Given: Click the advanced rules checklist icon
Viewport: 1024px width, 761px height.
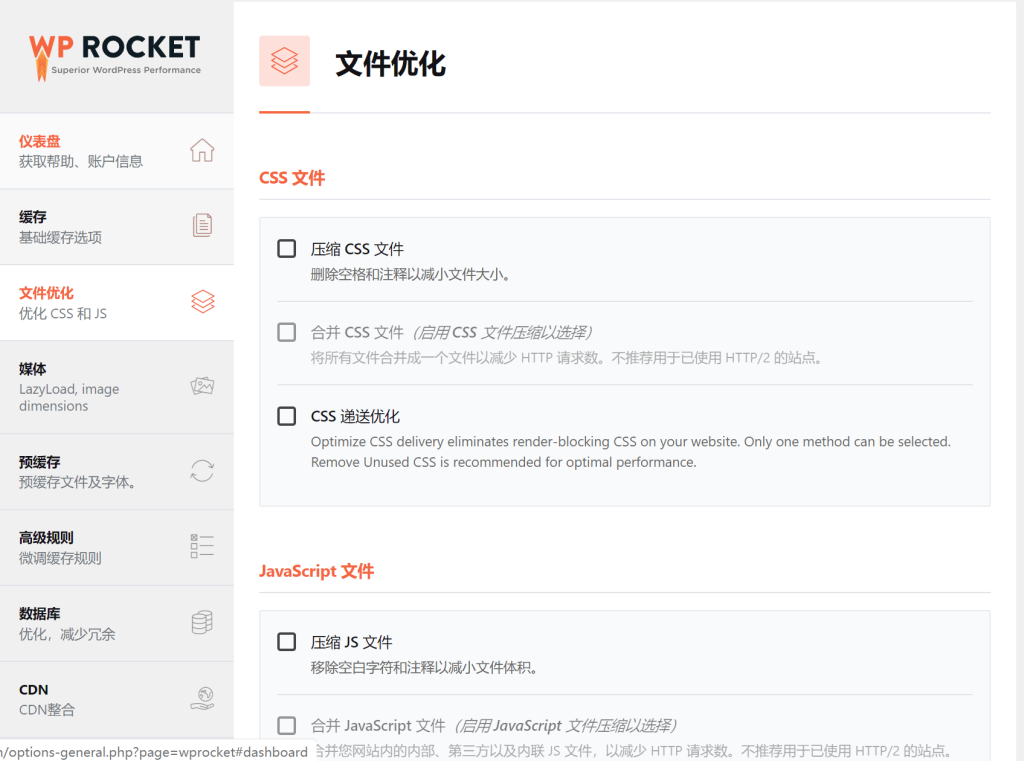Looking at the screenshot, I should tap(202, 546).
